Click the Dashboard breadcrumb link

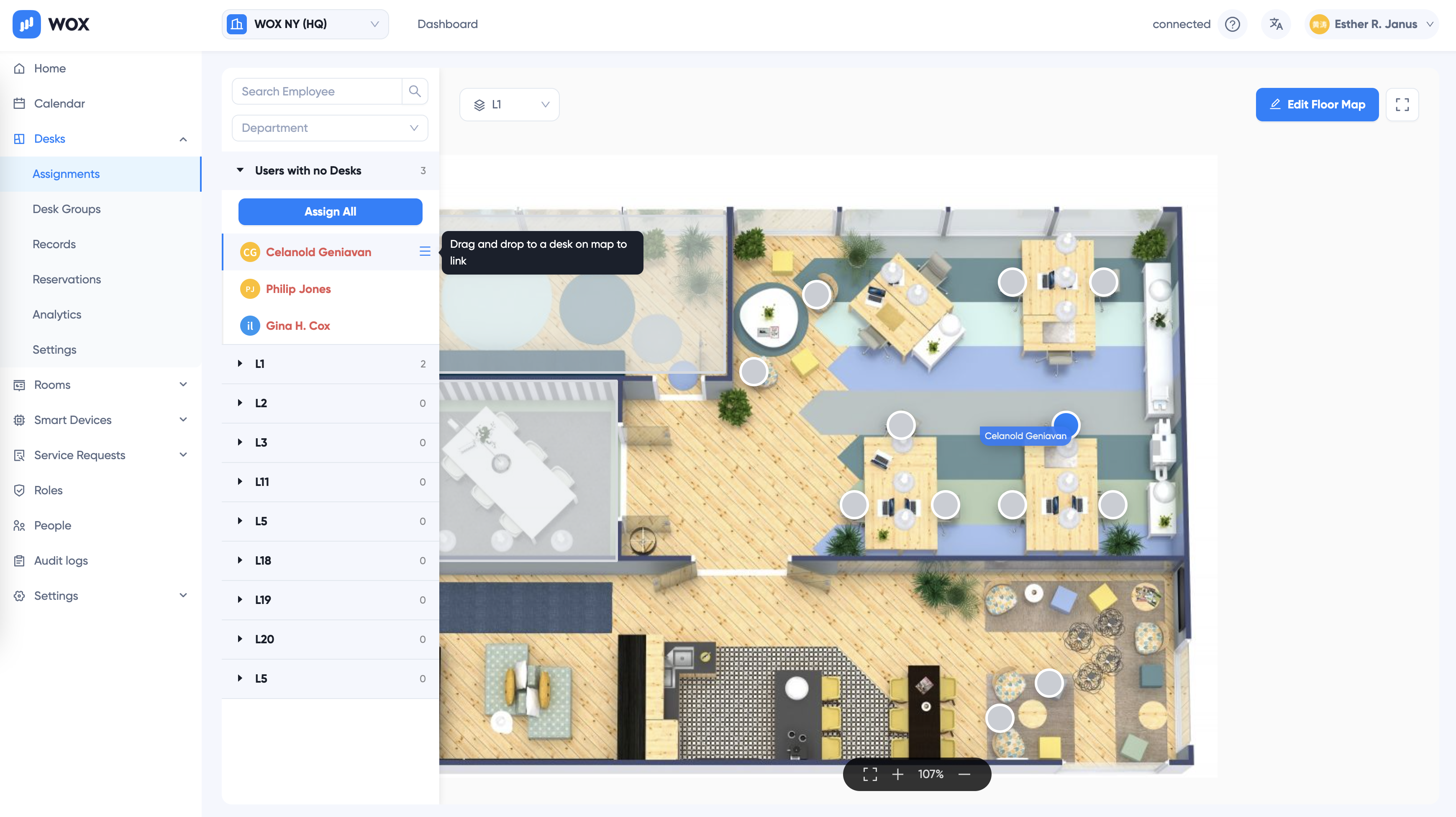point(448,24)
